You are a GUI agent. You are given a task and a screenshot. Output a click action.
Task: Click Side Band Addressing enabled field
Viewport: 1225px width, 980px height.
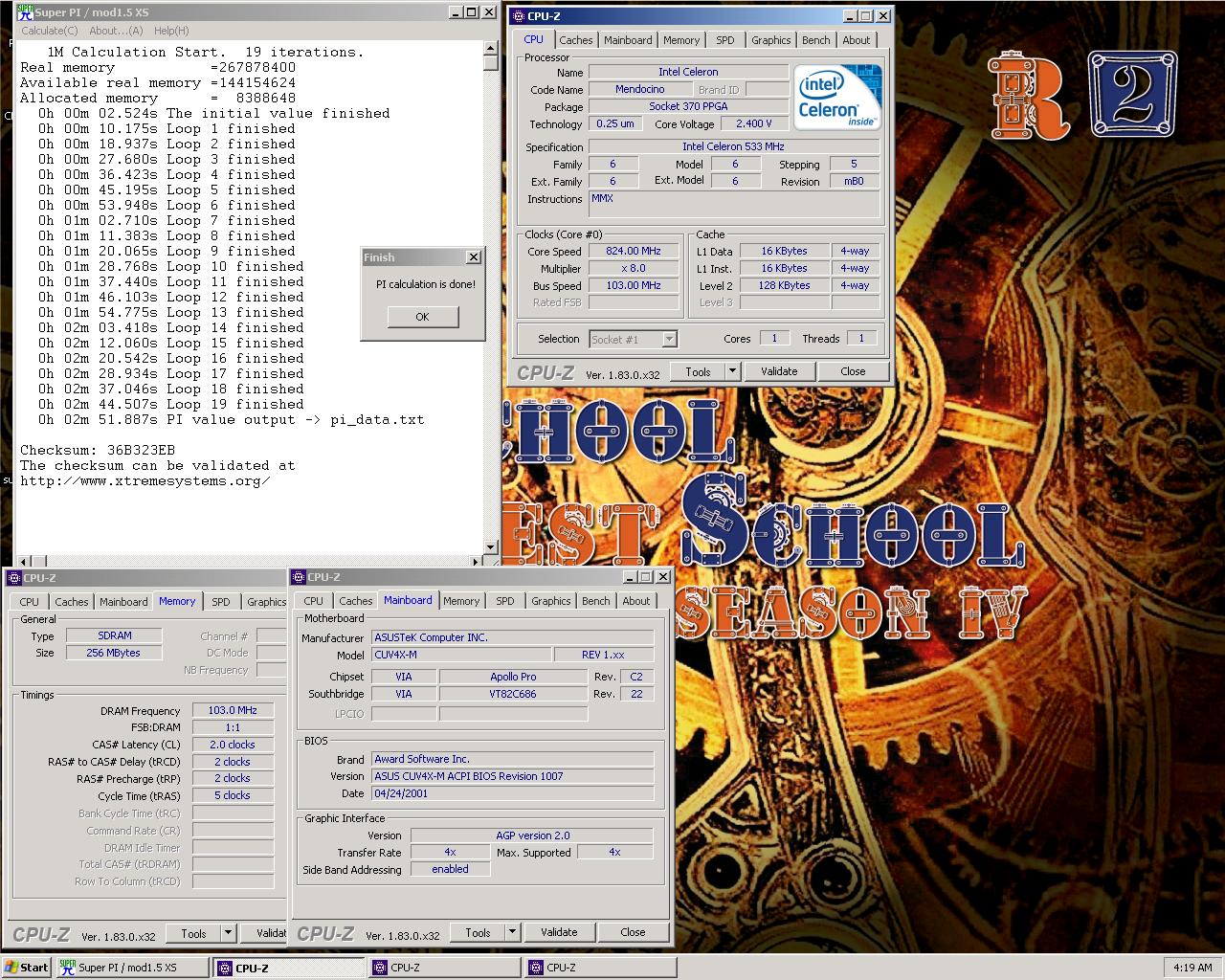(x=450, y=869)
